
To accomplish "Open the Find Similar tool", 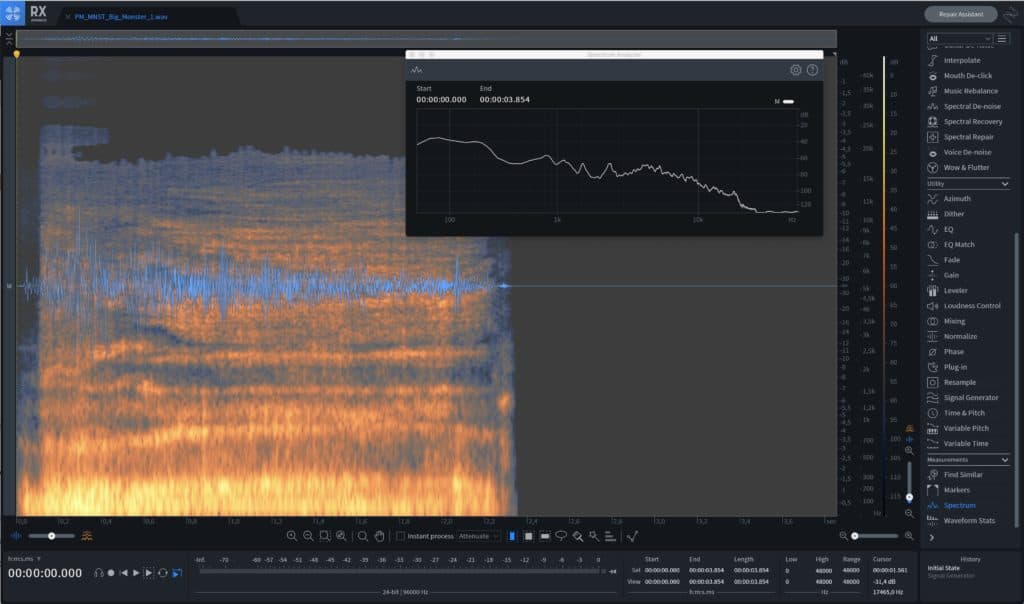I will coord(963,475).
